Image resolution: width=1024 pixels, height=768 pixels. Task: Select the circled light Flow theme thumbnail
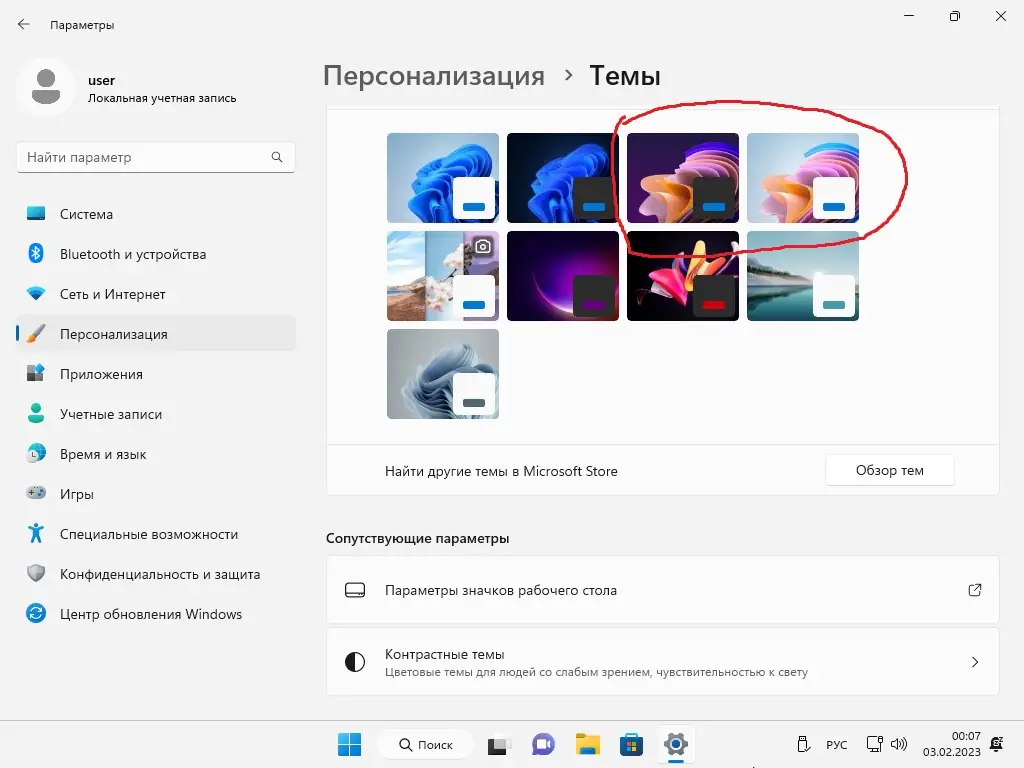tap(803, 177)
